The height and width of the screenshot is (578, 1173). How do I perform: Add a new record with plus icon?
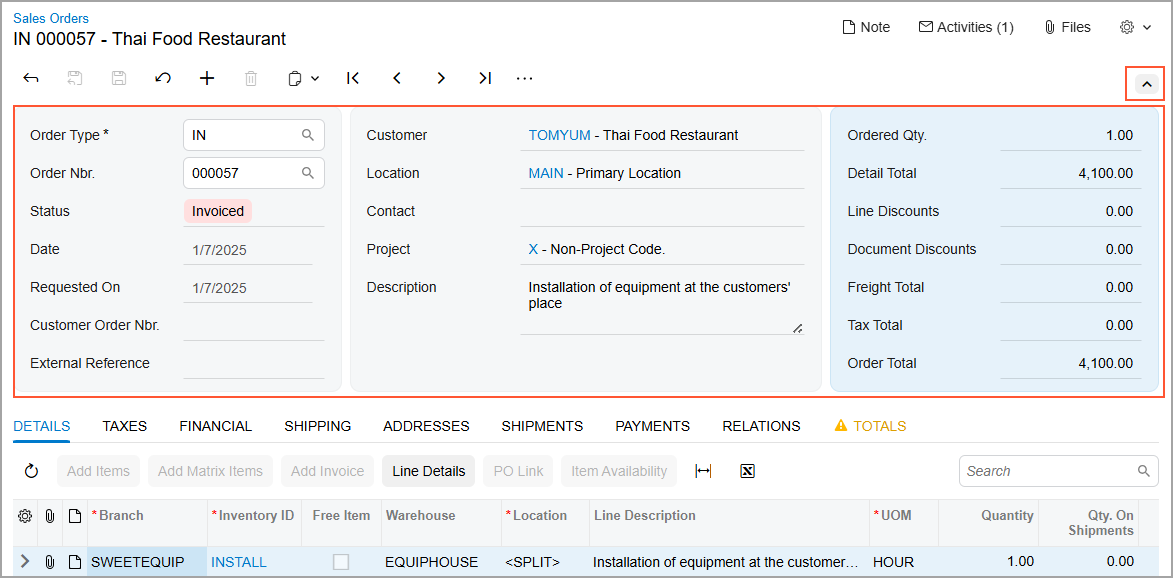click(207, 78)
